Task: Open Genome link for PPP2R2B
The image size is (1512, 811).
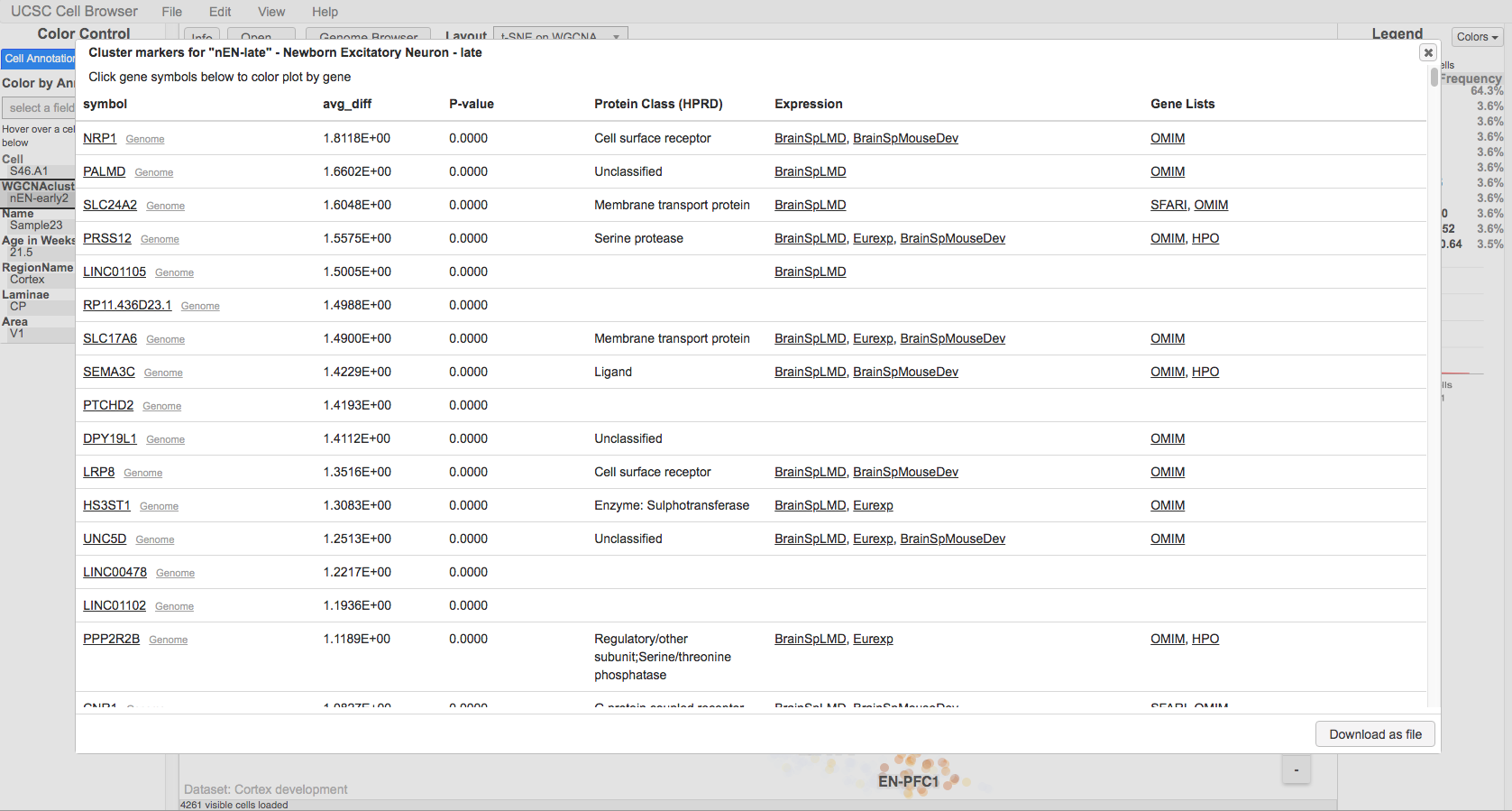Action: click(x=169, y=640)
